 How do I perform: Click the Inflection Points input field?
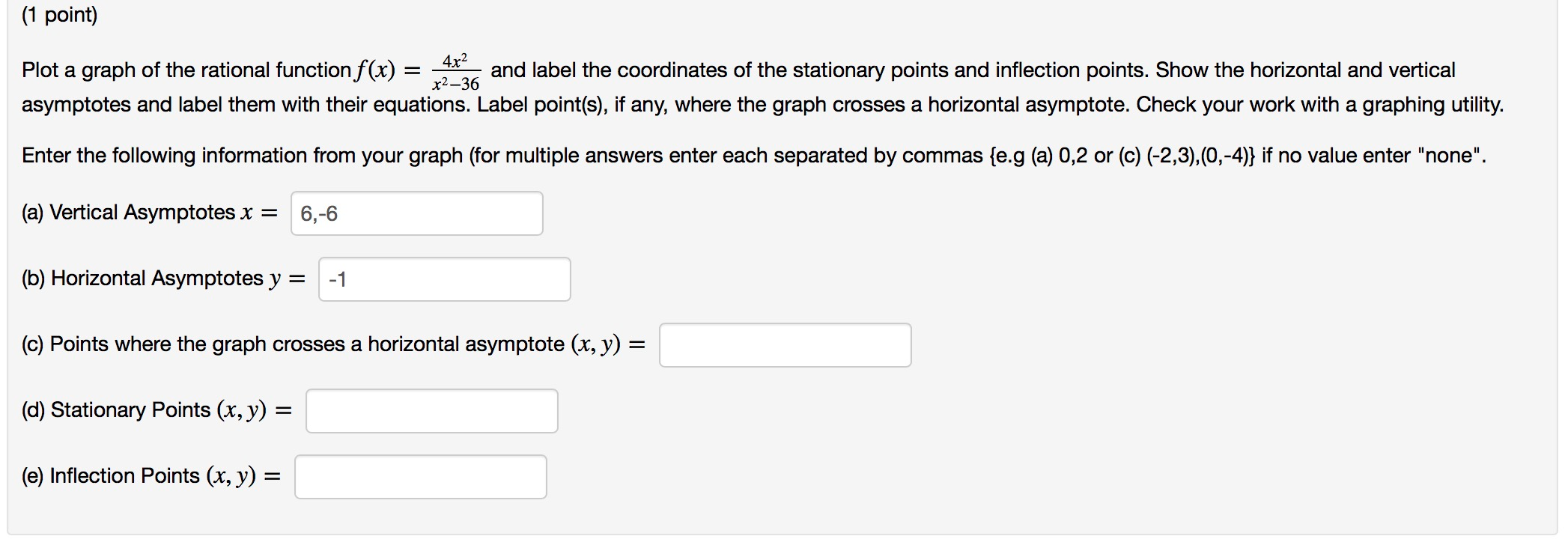coord(420,475)
